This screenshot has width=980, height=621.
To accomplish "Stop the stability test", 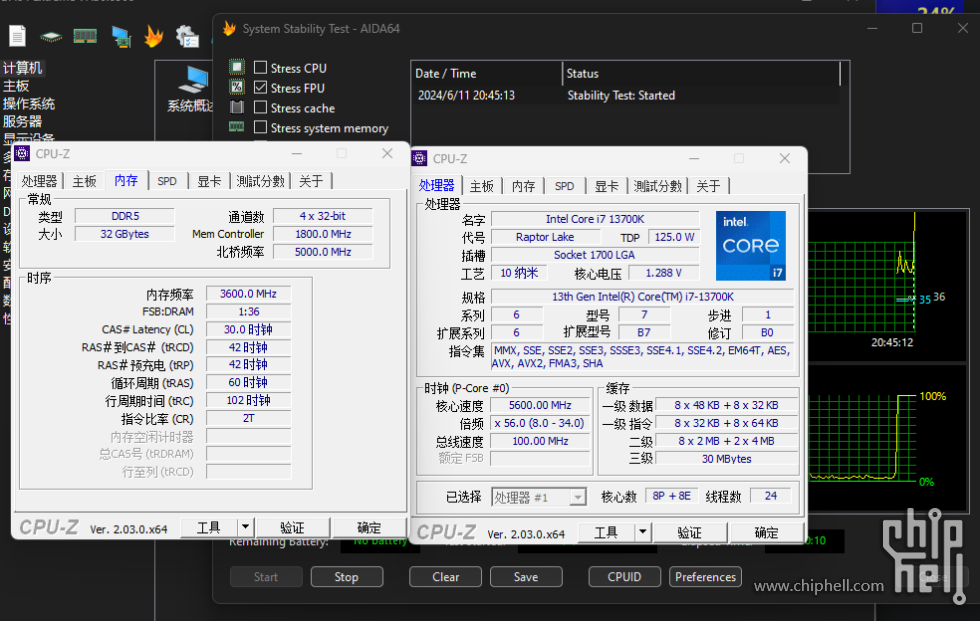I will (346, 577).
